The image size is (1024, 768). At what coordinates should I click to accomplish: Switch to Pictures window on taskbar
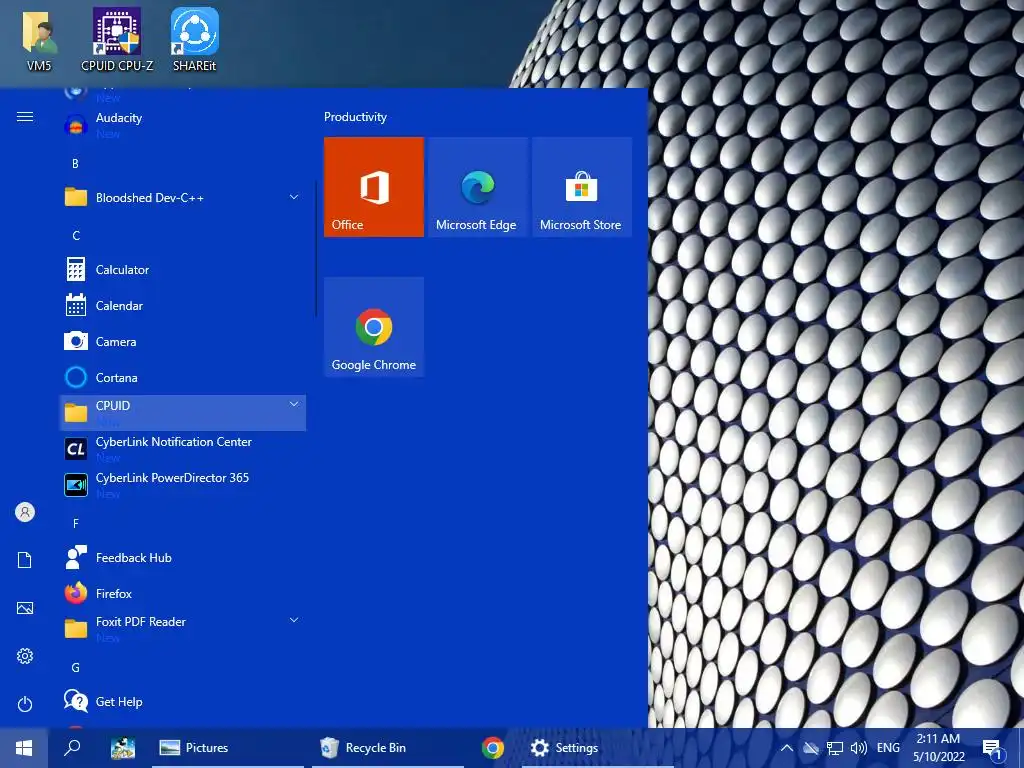coord(228,748)
